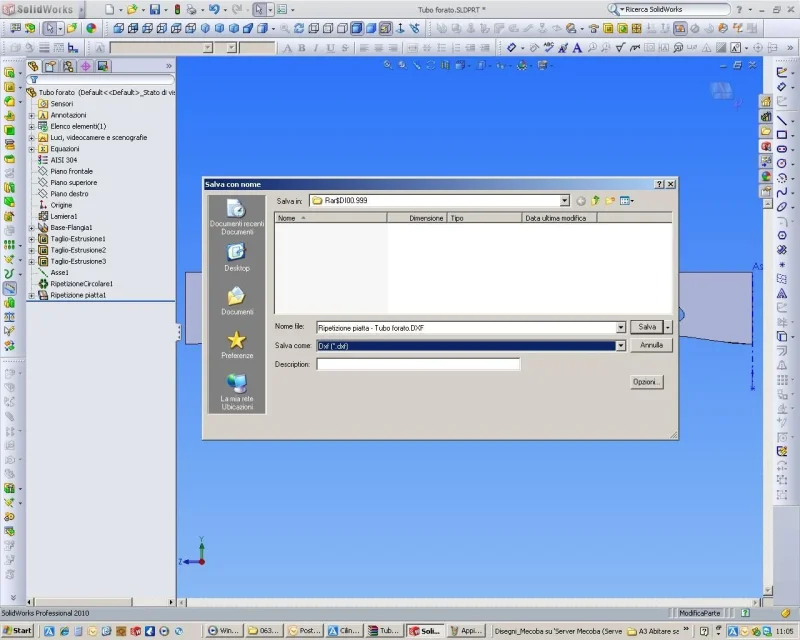Click the Up one level folder icon
This screenshot has width=800, height=640.
(x=595, y=201)
